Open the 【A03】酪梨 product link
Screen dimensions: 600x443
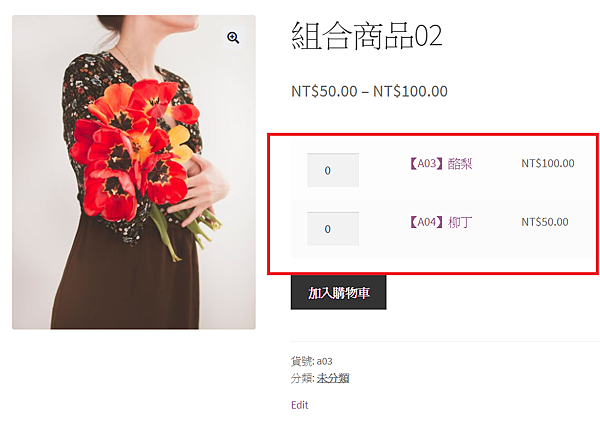(x=440, y=164)
